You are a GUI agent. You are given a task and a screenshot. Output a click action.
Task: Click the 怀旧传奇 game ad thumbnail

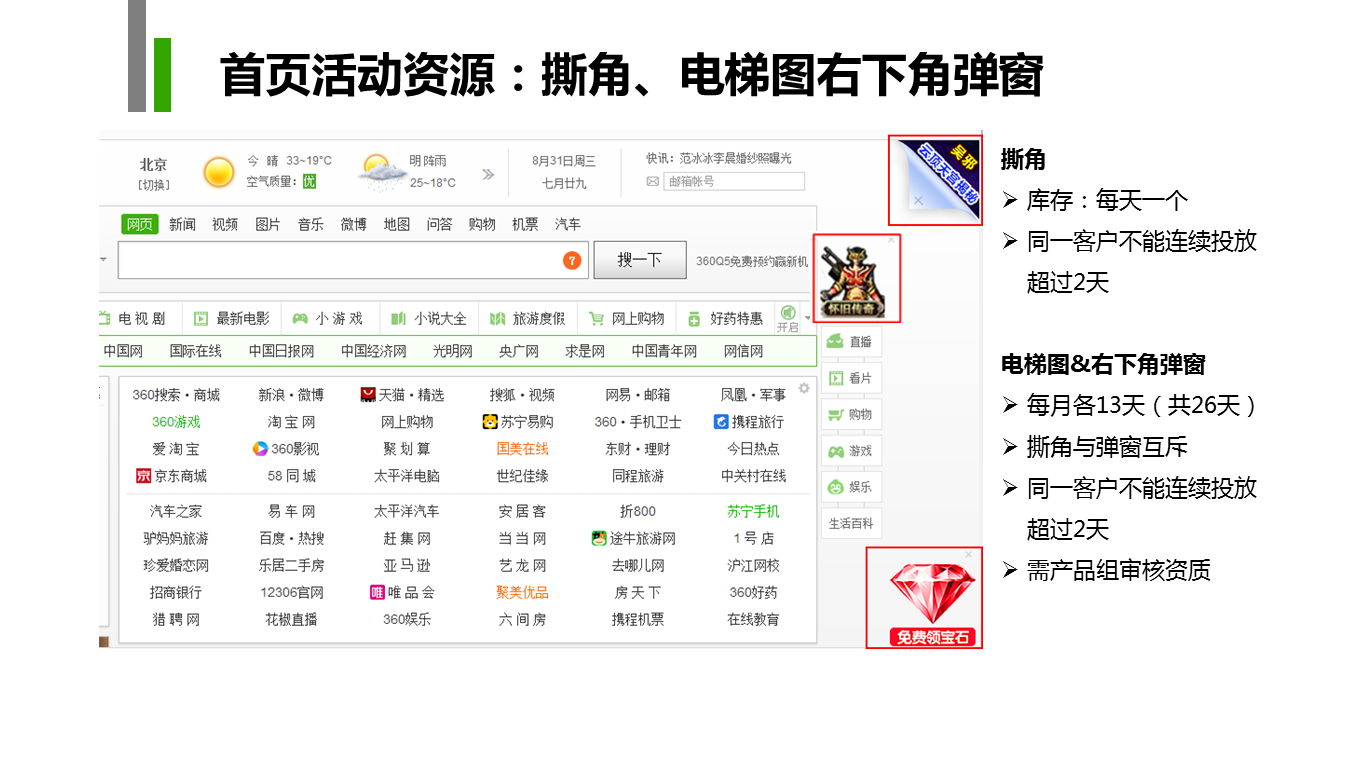pos(857,279)
